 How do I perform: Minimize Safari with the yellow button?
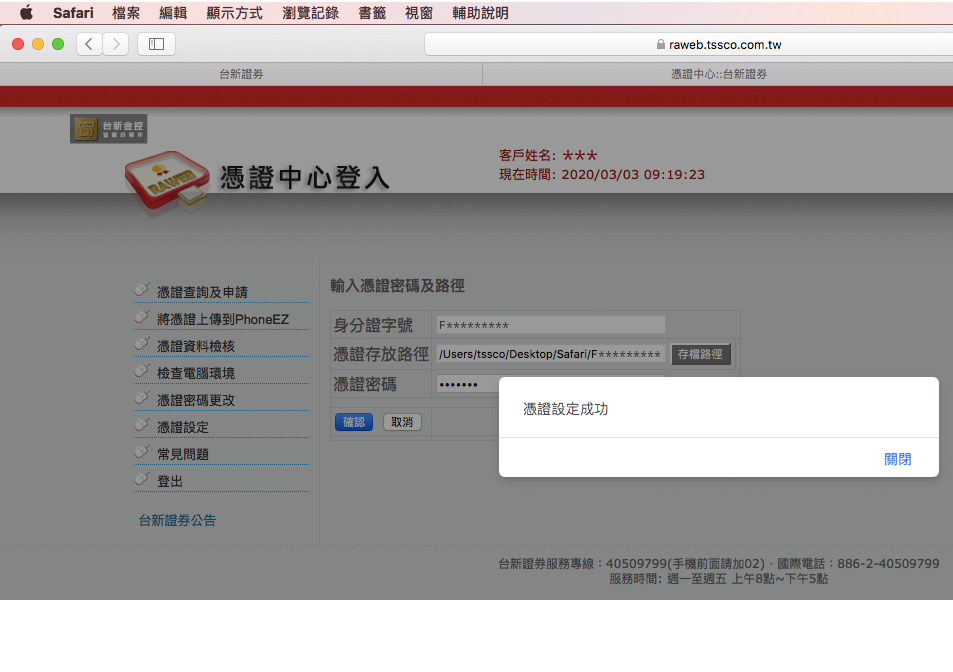pyautogui.click(x=38, y=44)
